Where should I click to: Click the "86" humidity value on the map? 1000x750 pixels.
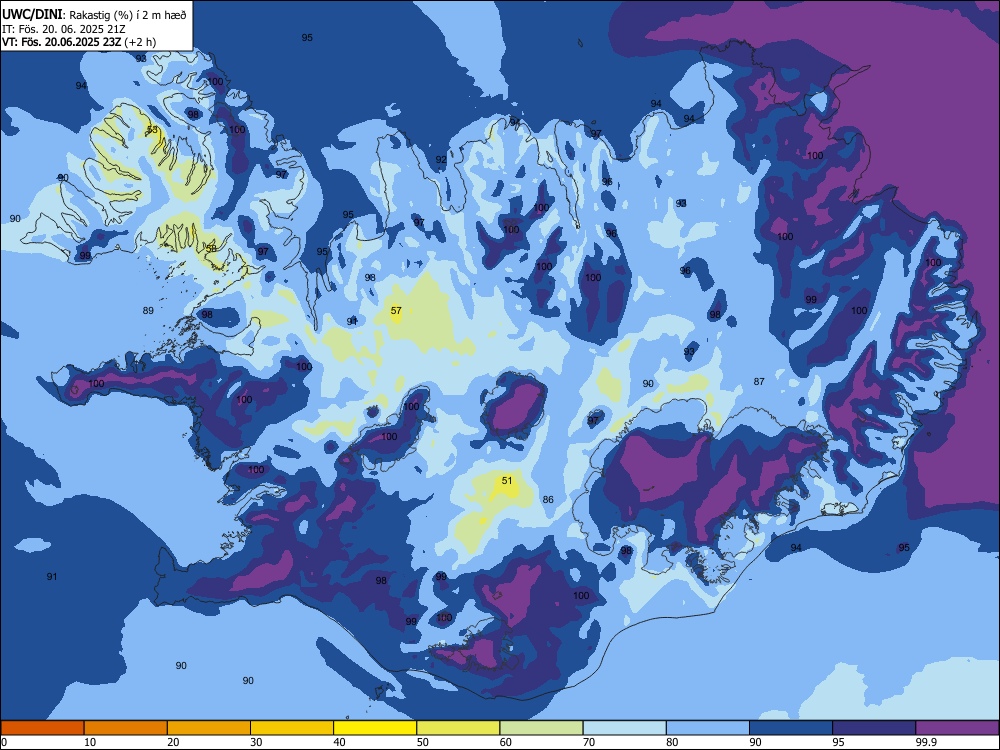(548, 499)
